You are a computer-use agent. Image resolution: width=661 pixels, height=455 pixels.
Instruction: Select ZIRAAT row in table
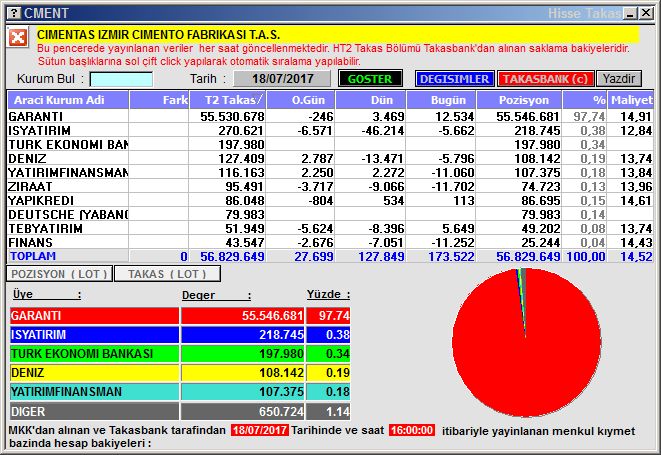click(330, 186)
